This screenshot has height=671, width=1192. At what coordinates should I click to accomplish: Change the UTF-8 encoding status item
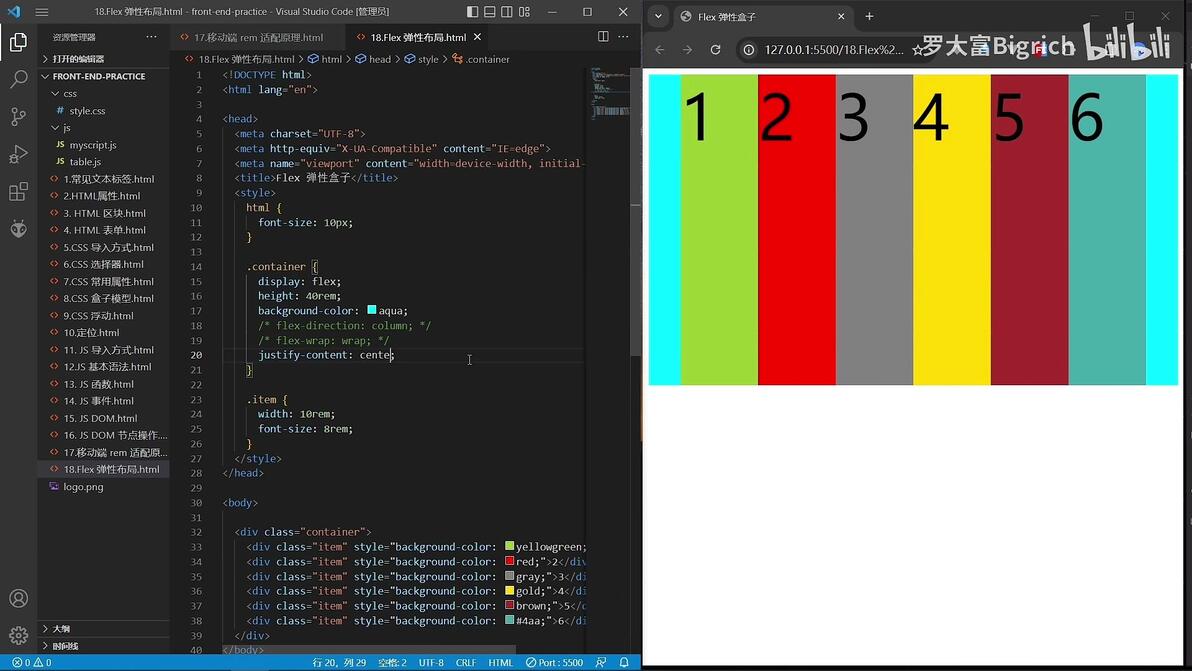coord(431,663)
